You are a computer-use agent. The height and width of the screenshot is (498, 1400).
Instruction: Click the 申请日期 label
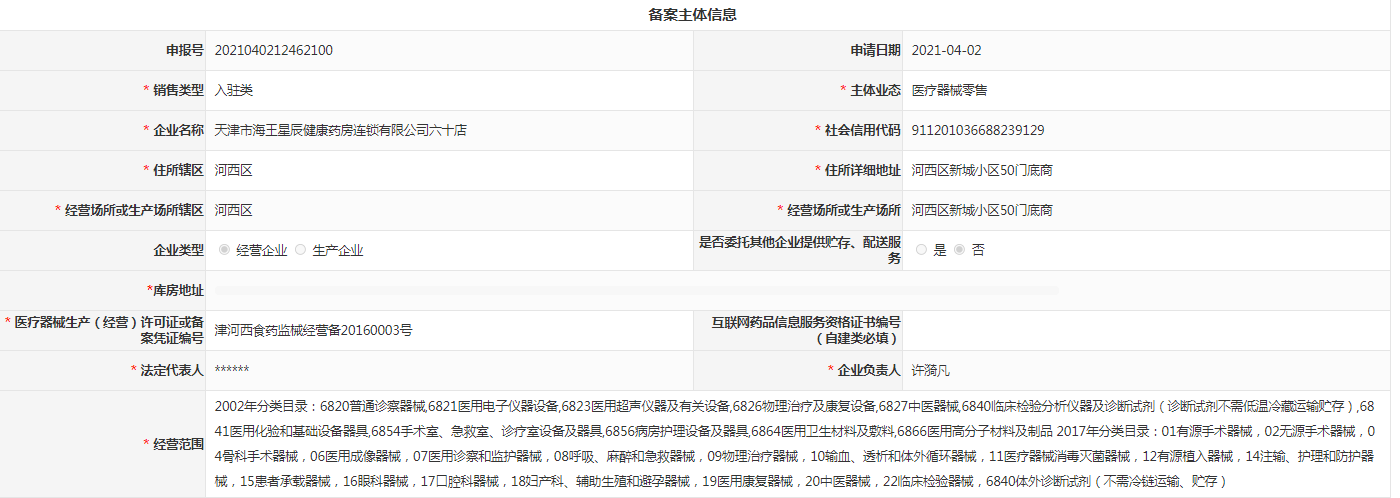point(876,50)
